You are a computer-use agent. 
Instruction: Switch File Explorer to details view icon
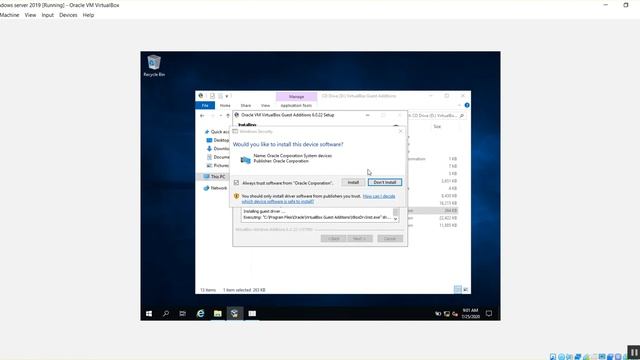click(458, 289)
